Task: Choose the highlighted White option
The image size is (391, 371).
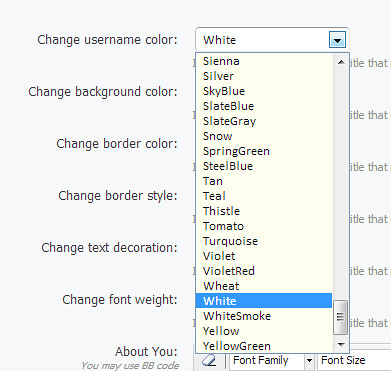Action: point(264,301)
